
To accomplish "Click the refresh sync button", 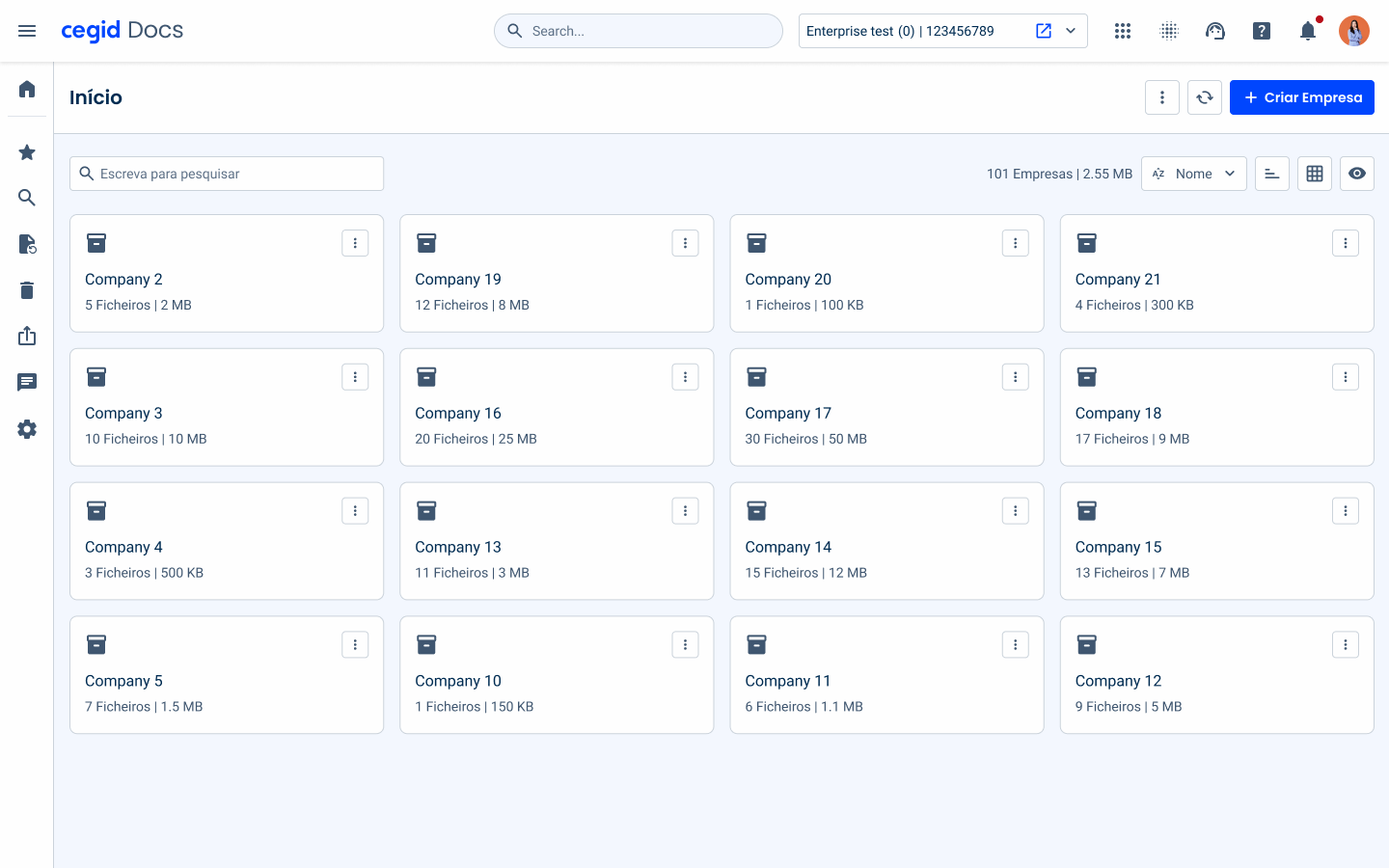I will 1205,97.
